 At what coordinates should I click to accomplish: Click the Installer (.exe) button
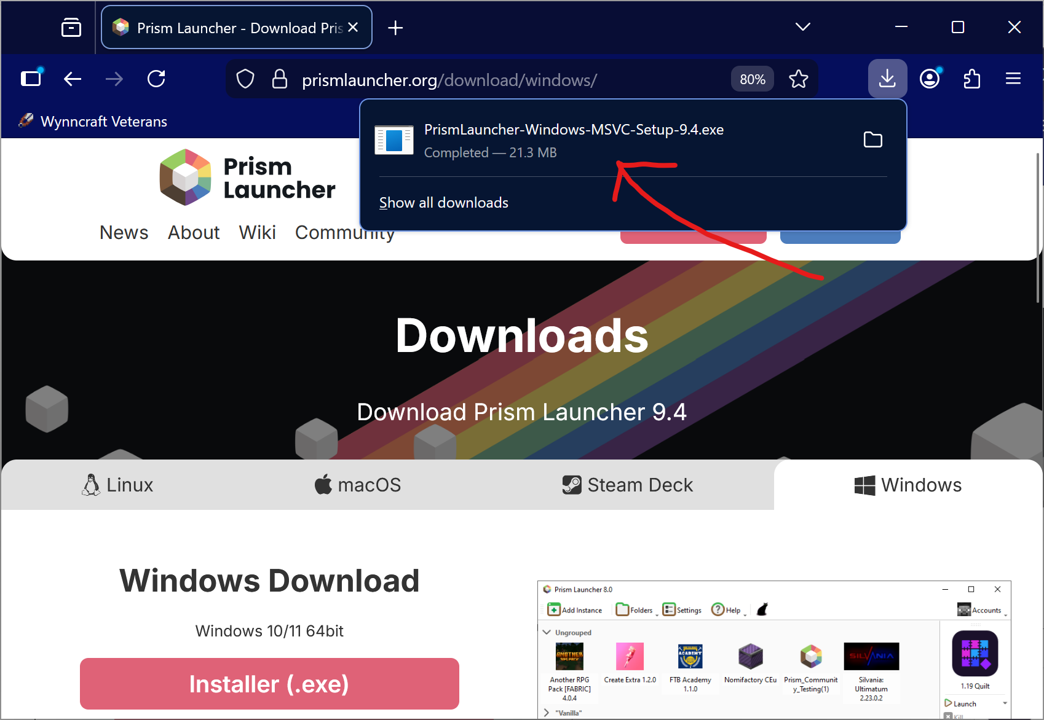(x=269, y=684)
